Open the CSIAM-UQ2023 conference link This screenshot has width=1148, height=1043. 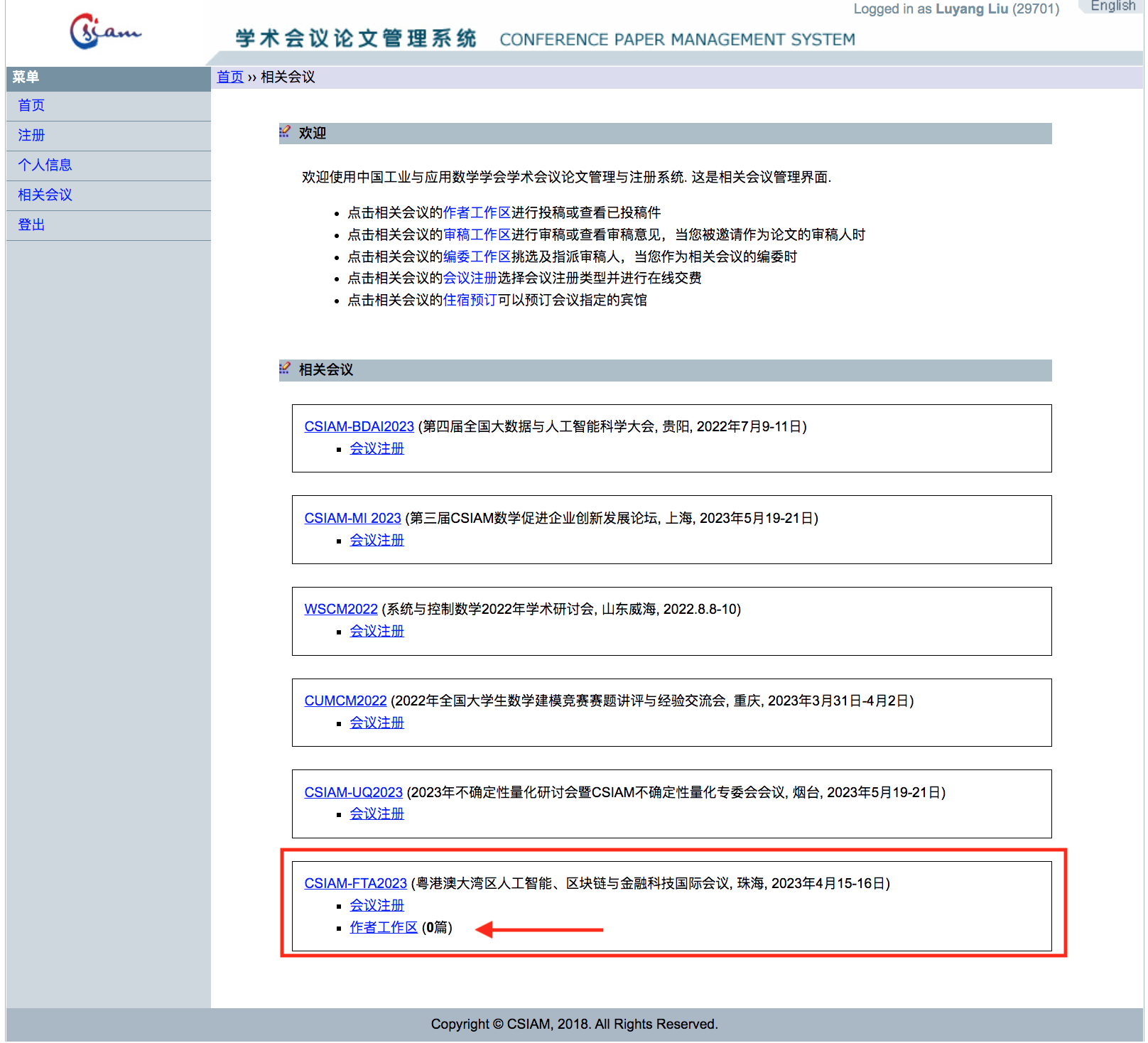(353, 793)
